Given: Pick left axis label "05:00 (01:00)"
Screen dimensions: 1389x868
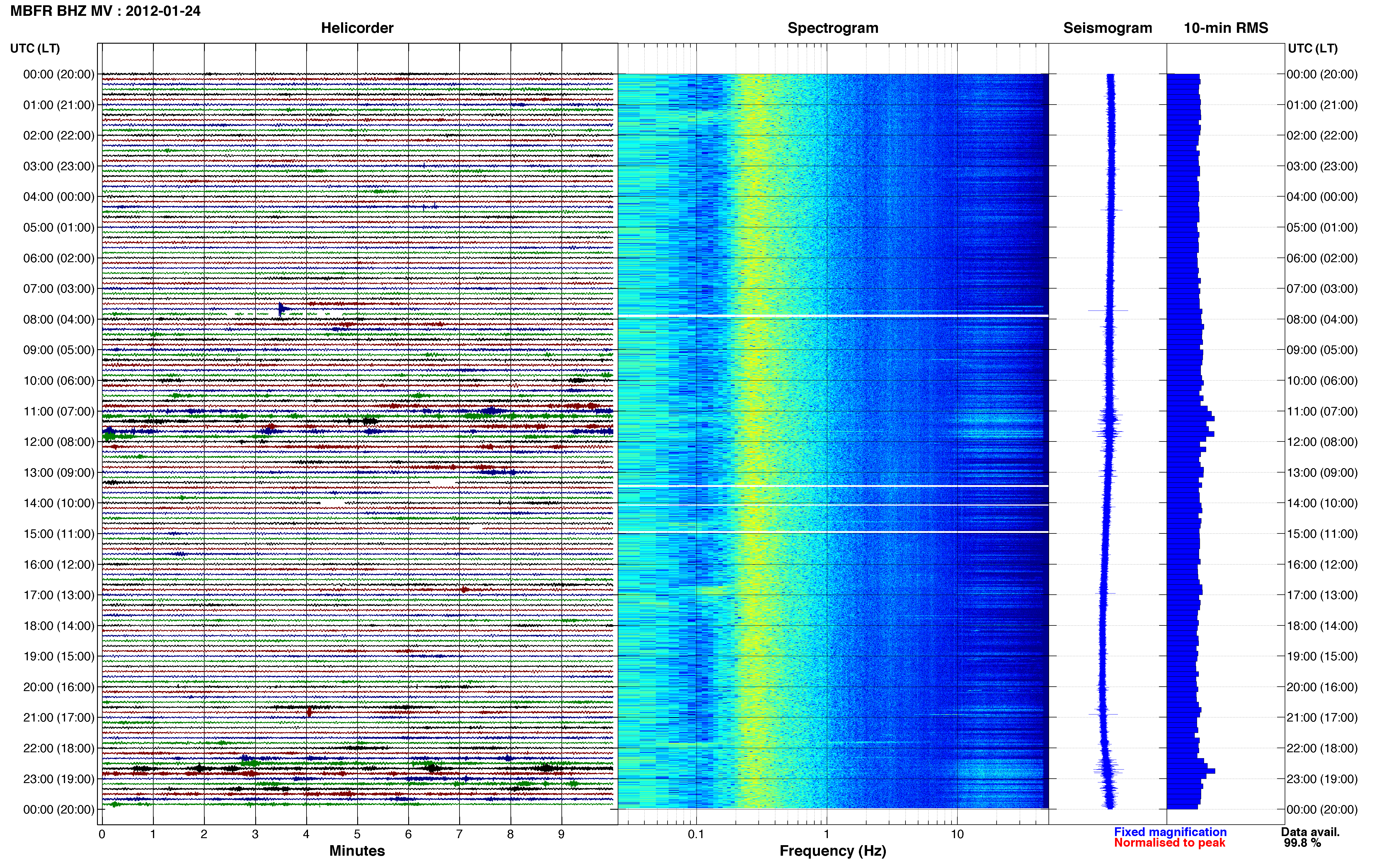Looking at the screenshot, I should (x=59, y=227).
